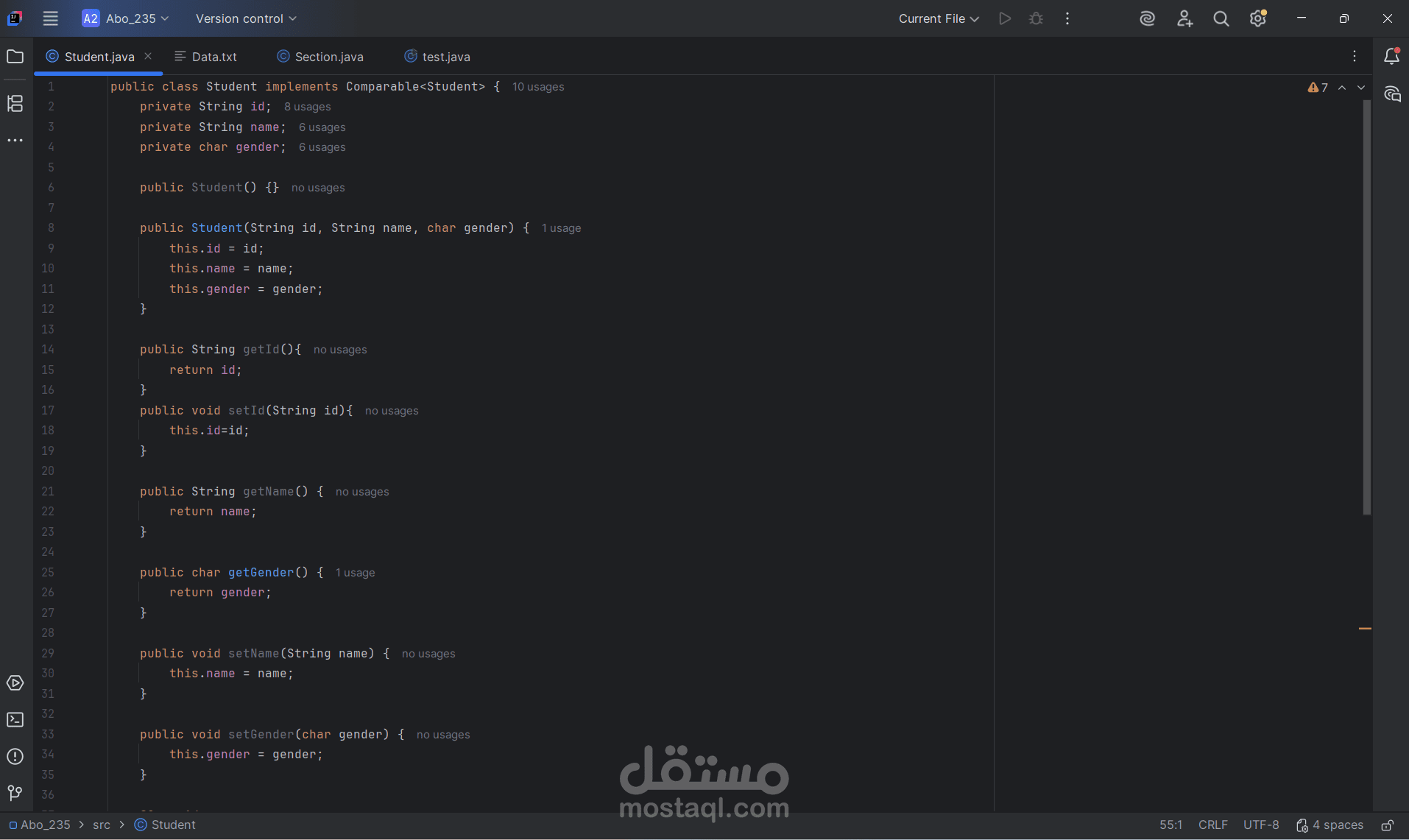Open Search Everywhere
This screenshot has height=840, width=1409.
[1221, 18]
